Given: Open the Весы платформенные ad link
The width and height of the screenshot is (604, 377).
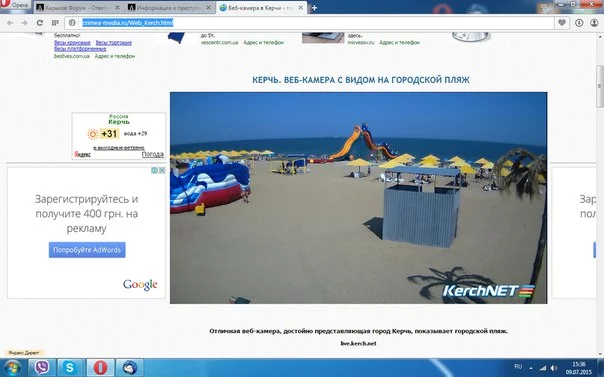Looking at the screenshot, I should pos(80,49).
